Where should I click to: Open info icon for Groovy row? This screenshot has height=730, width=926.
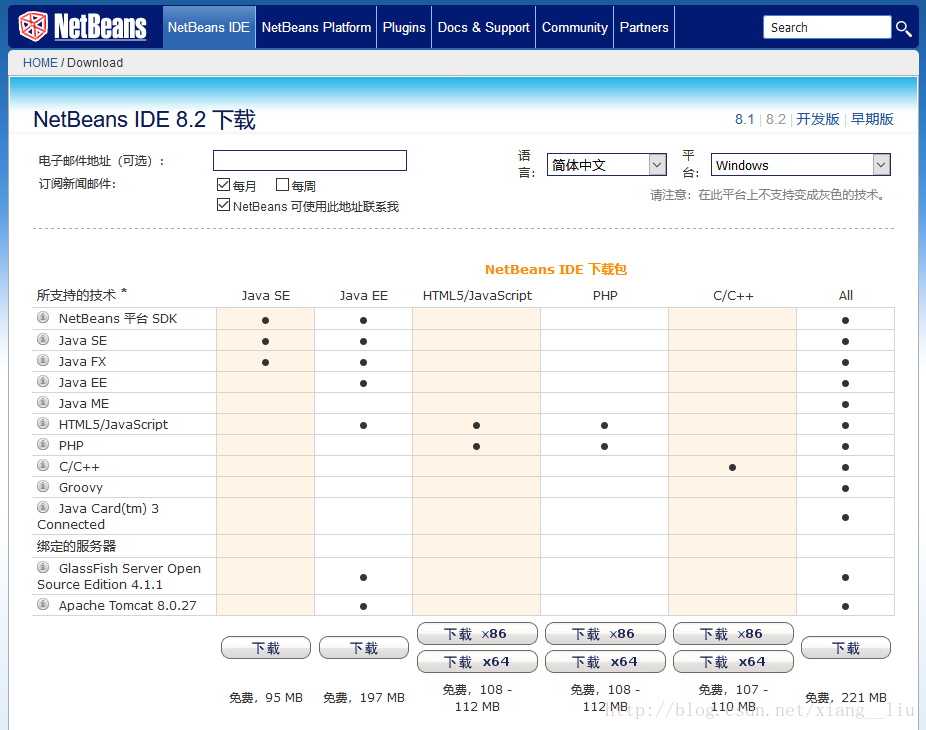[x=43, y=486]
